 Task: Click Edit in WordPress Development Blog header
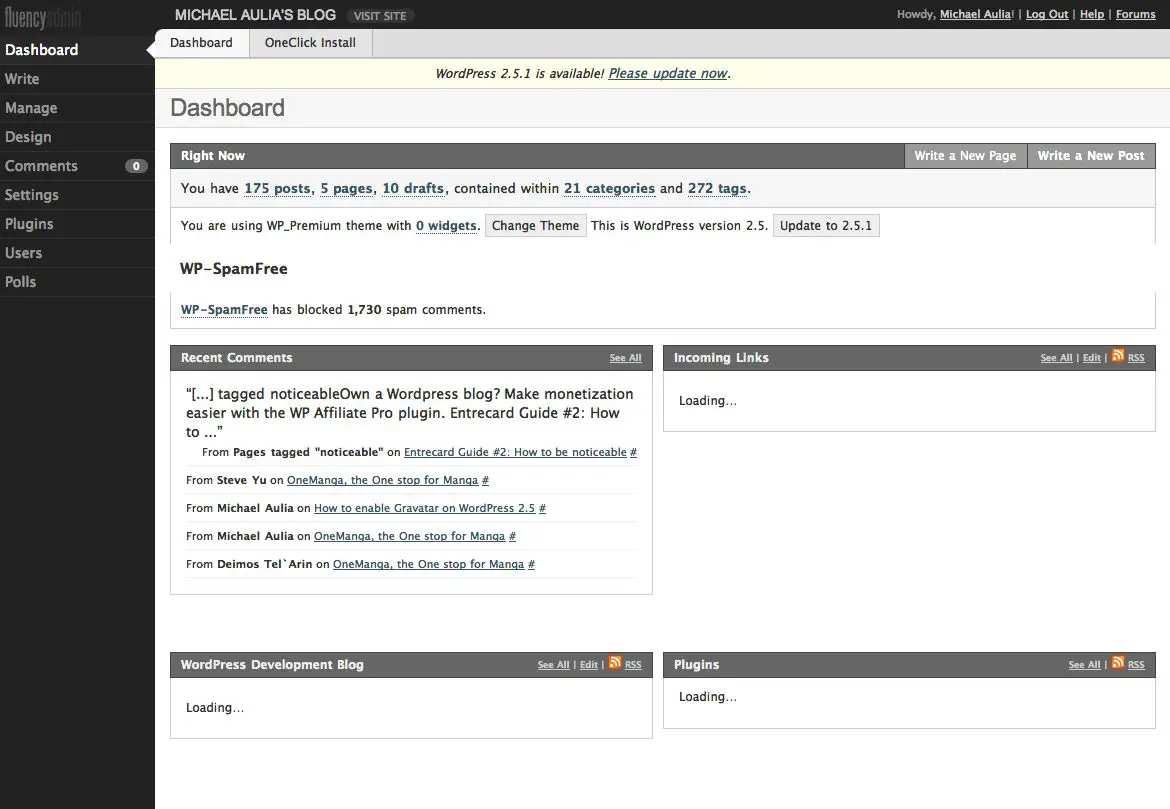(x=589, y=665)
